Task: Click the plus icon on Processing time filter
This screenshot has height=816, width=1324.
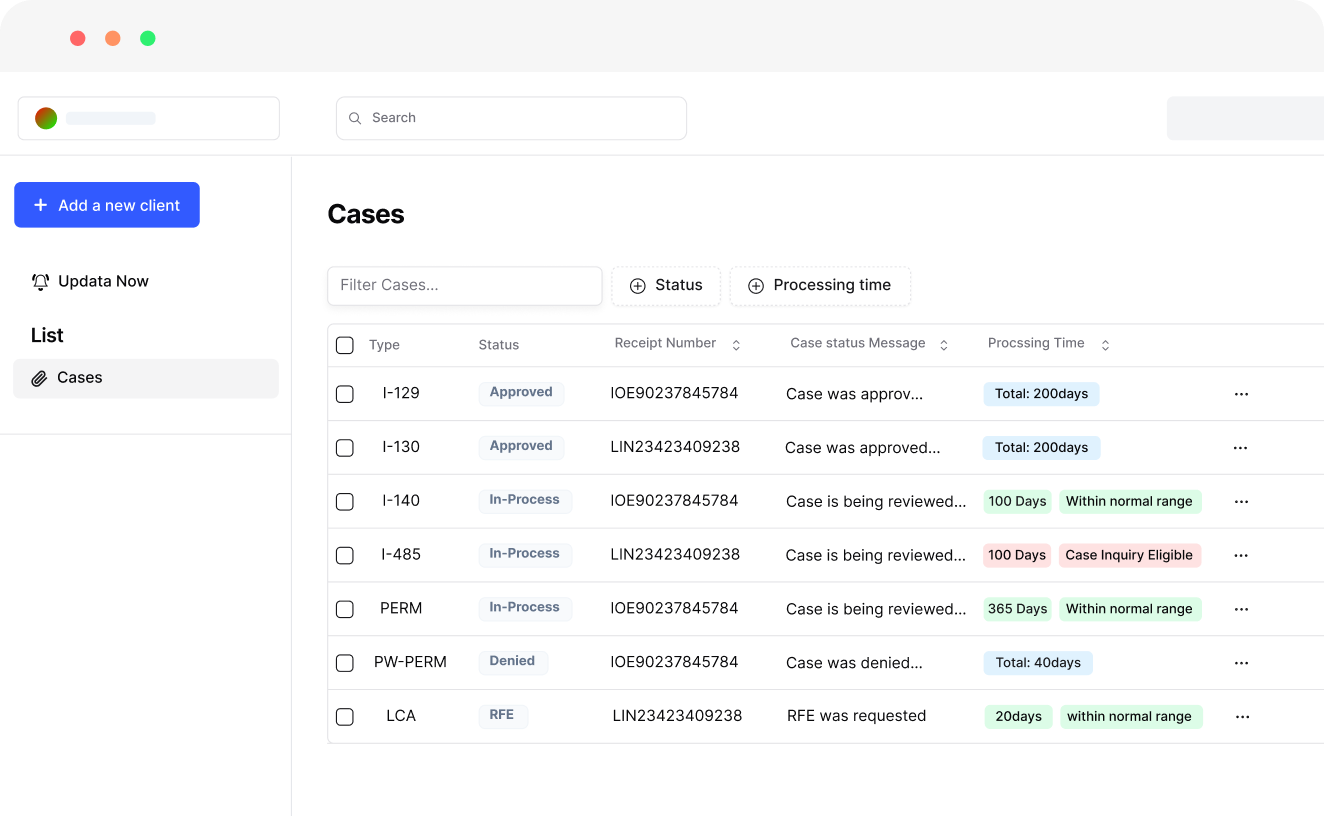Action: point(755,286)
